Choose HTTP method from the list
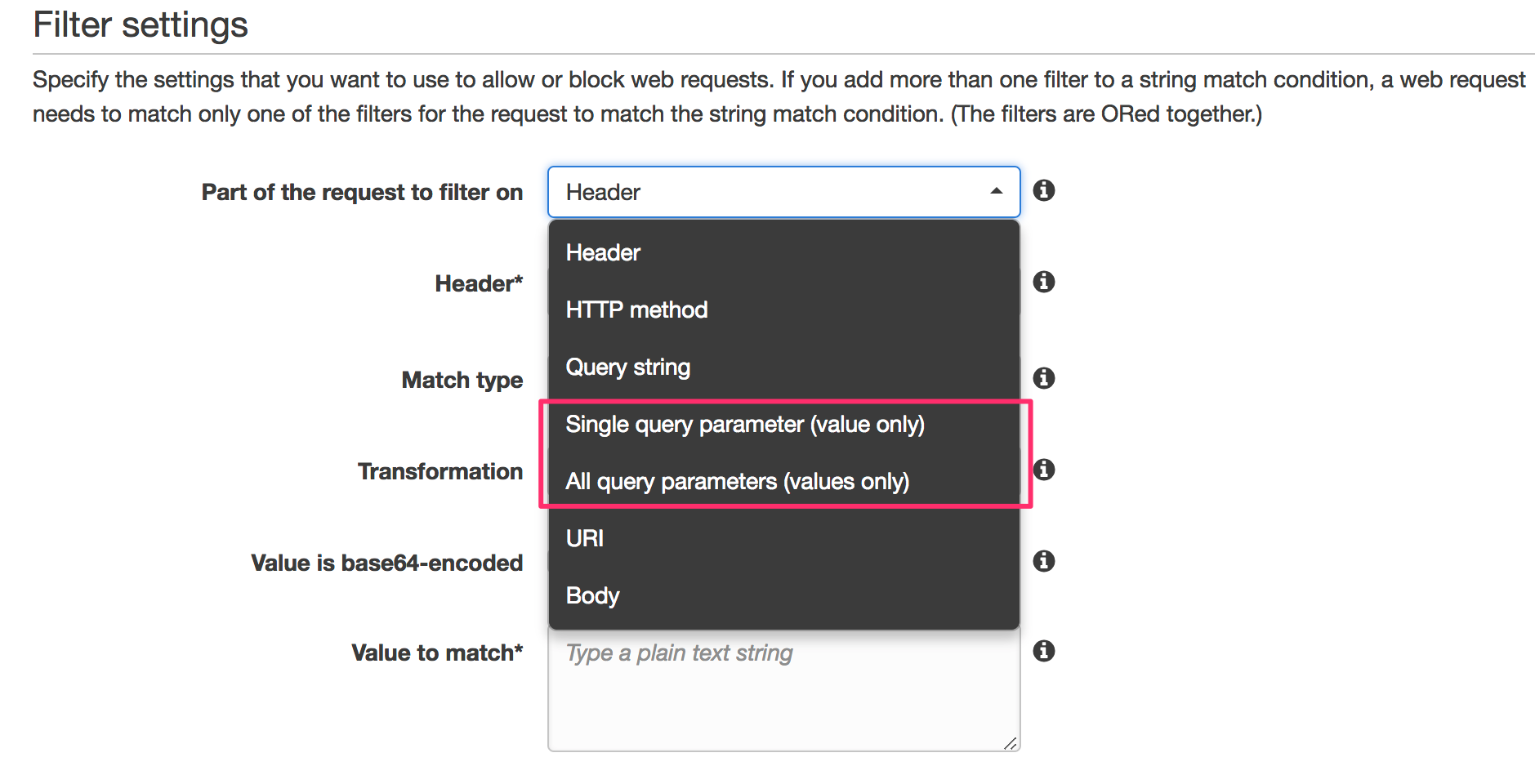This screenshot has height=784, width=1535. 636,310
